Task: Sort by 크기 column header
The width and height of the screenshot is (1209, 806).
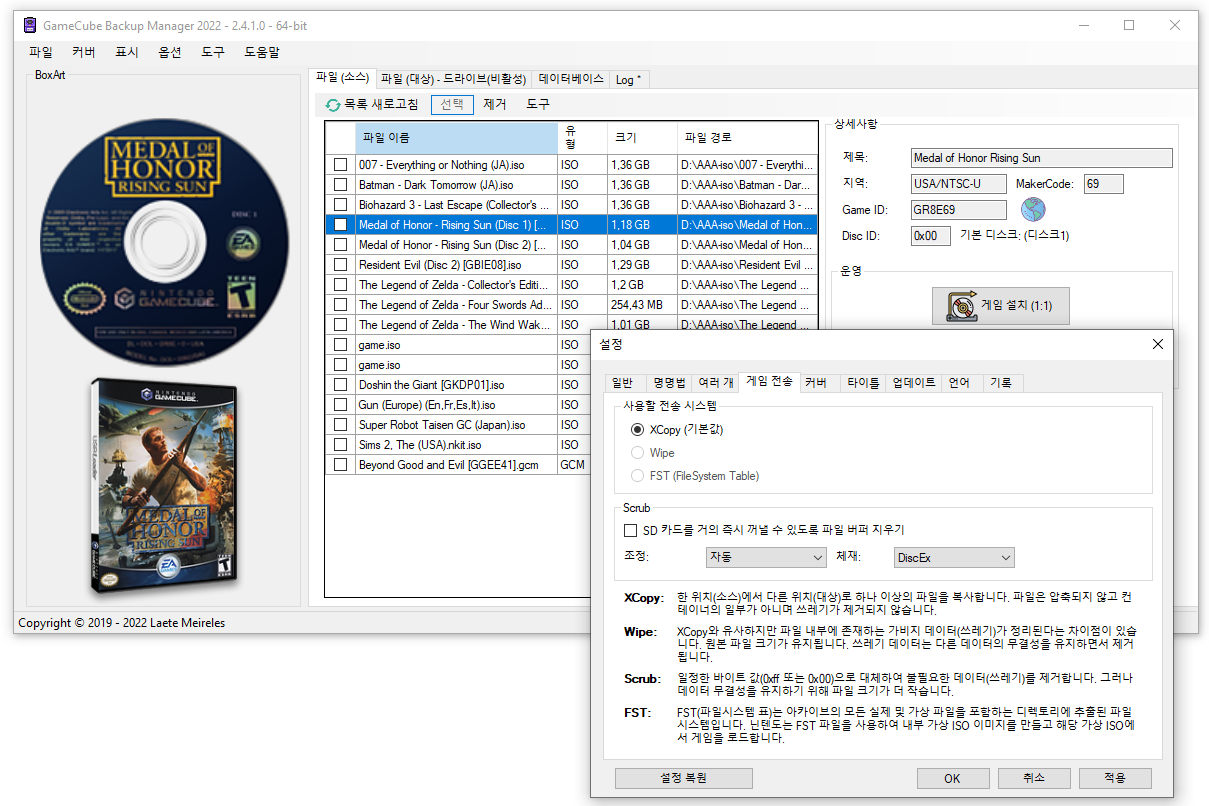Action: click(x=642, y=138)
